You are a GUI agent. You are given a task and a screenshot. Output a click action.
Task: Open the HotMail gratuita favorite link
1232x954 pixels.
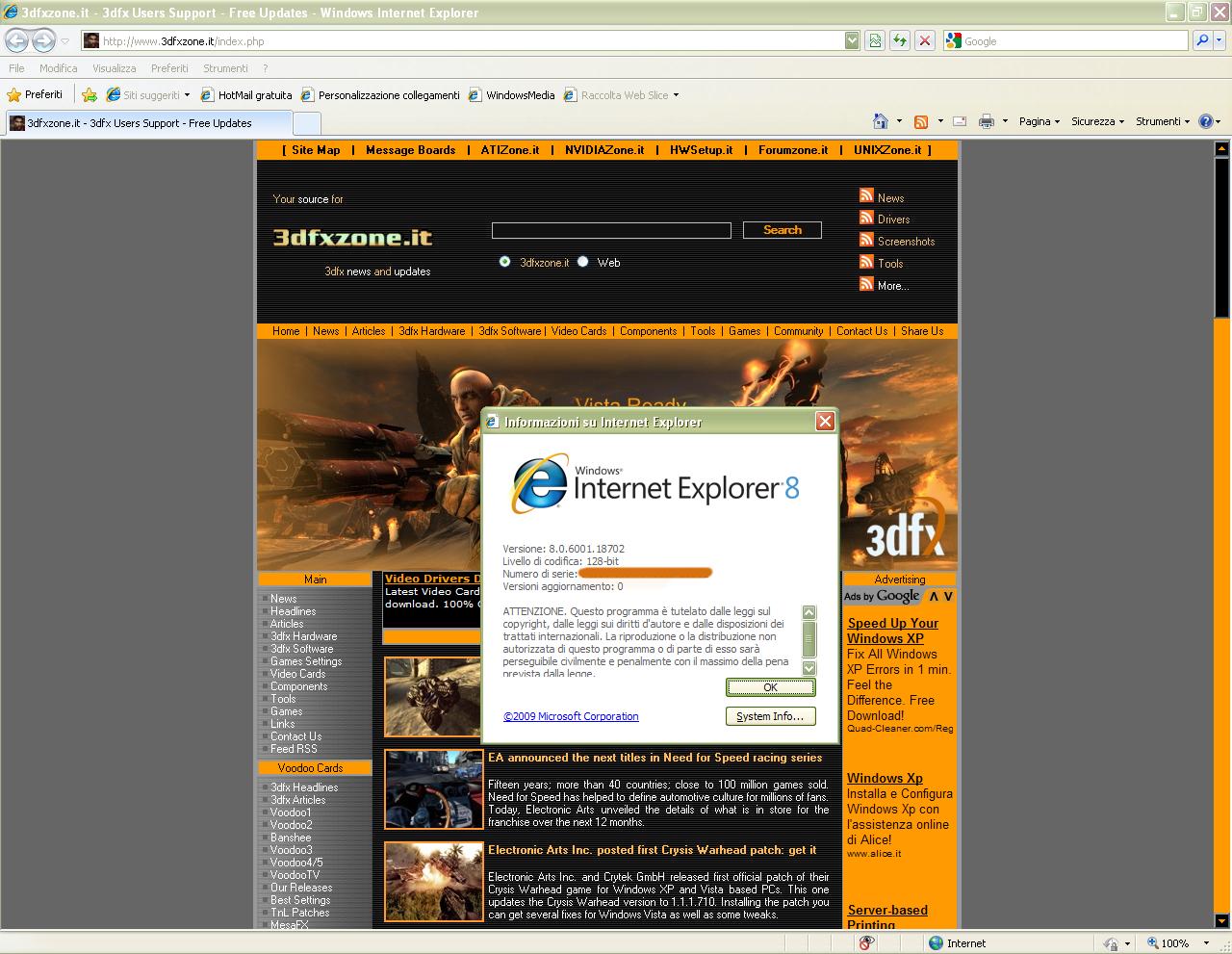[246, 95]
